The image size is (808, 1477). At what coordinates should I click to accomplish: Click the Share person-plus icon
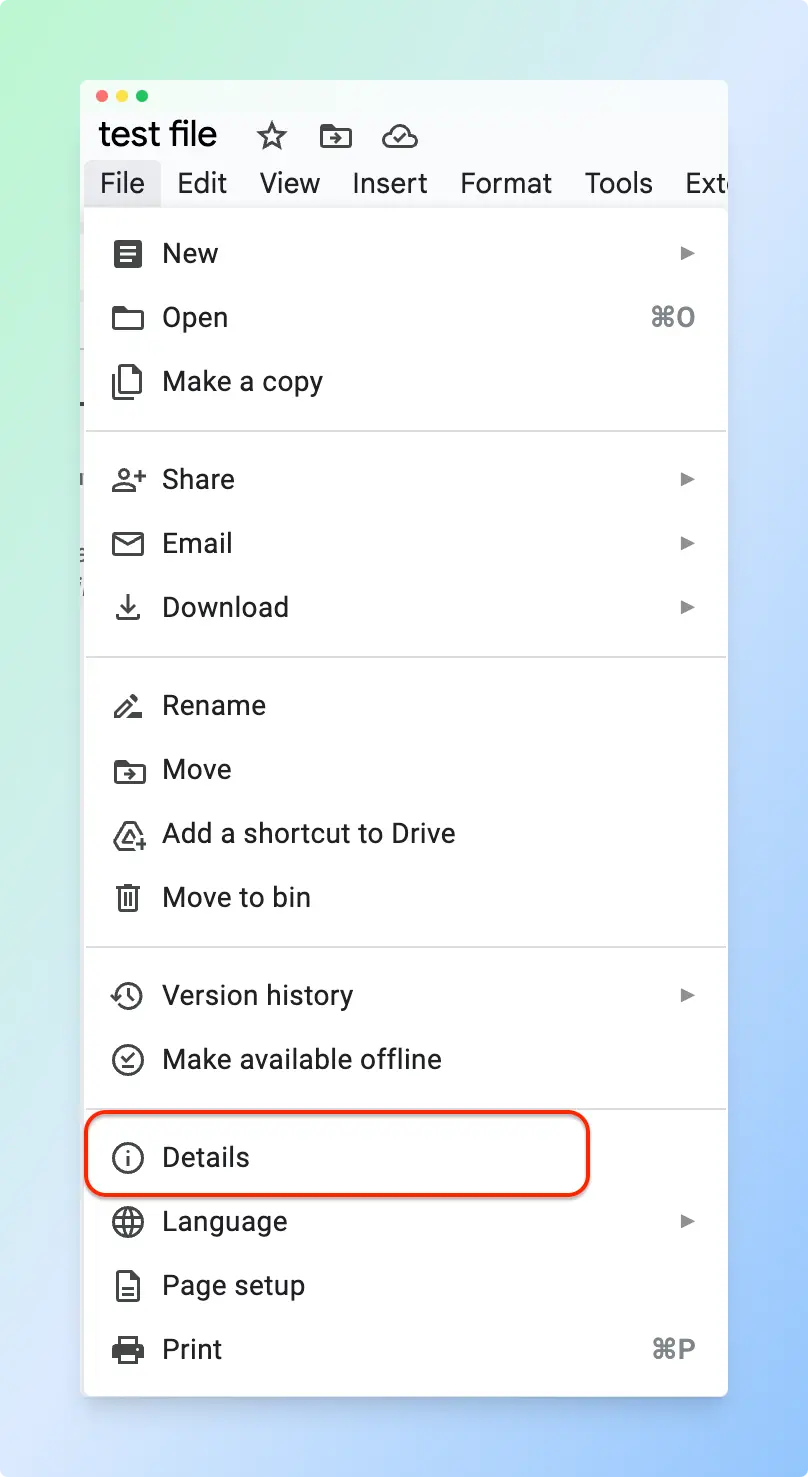click(x=128, y=480)
